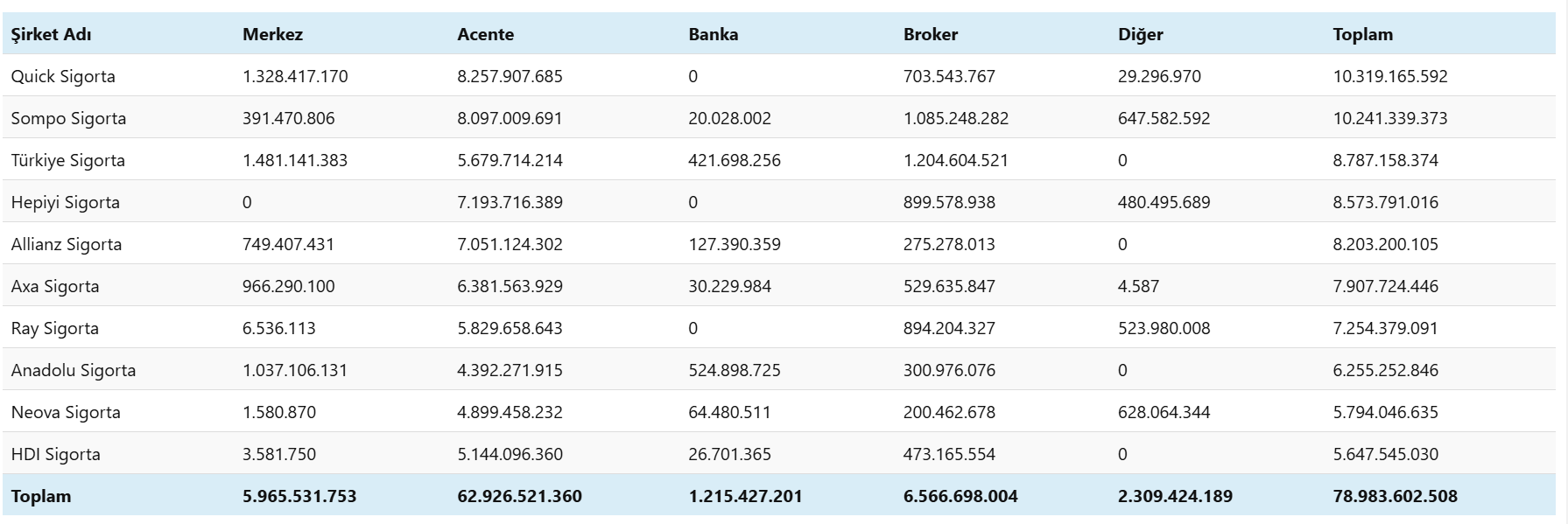Screen dimensions: 1568x524
Task: Click the Toplam footer row label
Action: (40, 496)
